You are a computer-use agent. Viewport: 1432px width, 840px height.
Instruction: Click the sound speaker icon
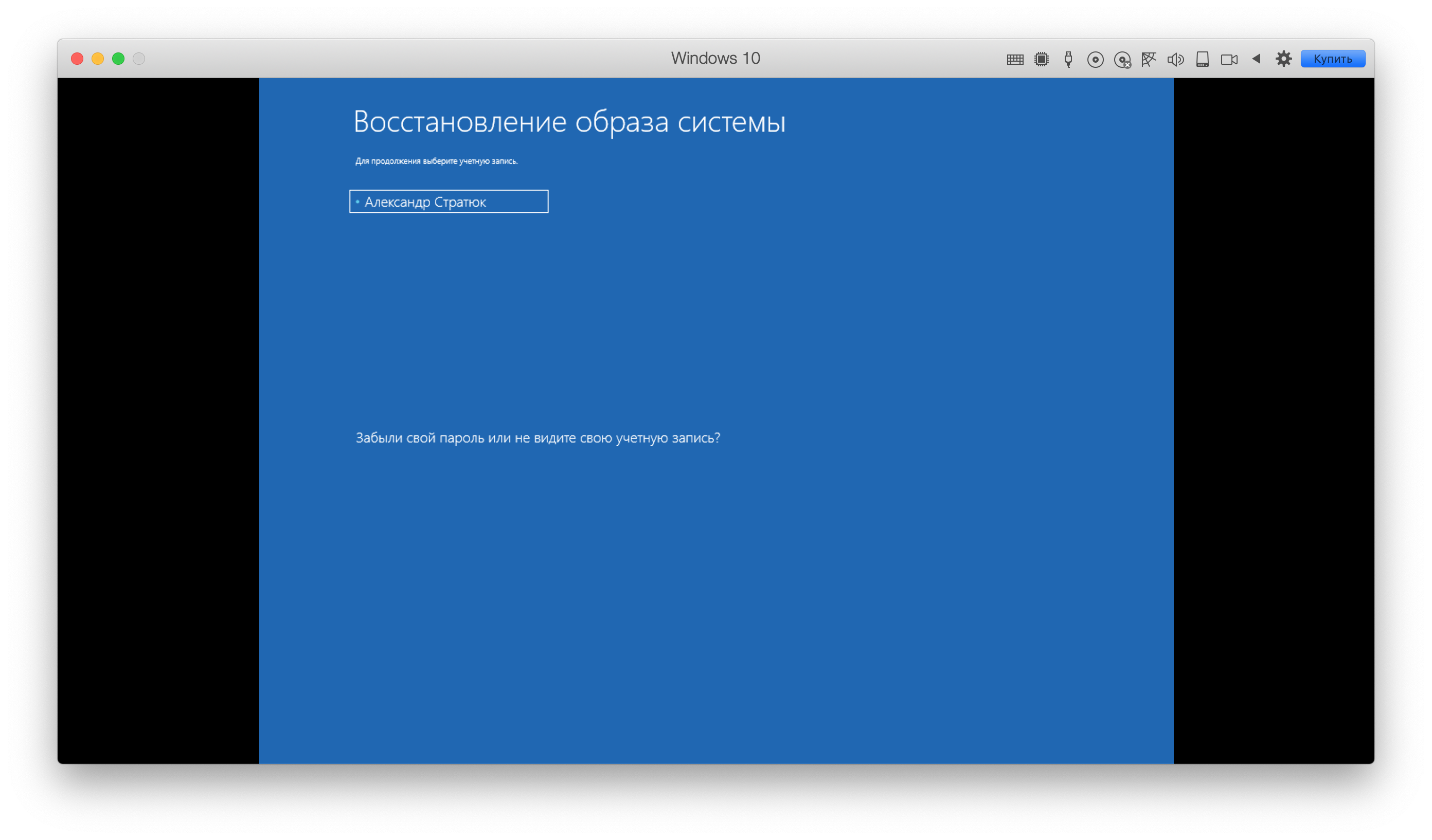[x=1175, y=59]
